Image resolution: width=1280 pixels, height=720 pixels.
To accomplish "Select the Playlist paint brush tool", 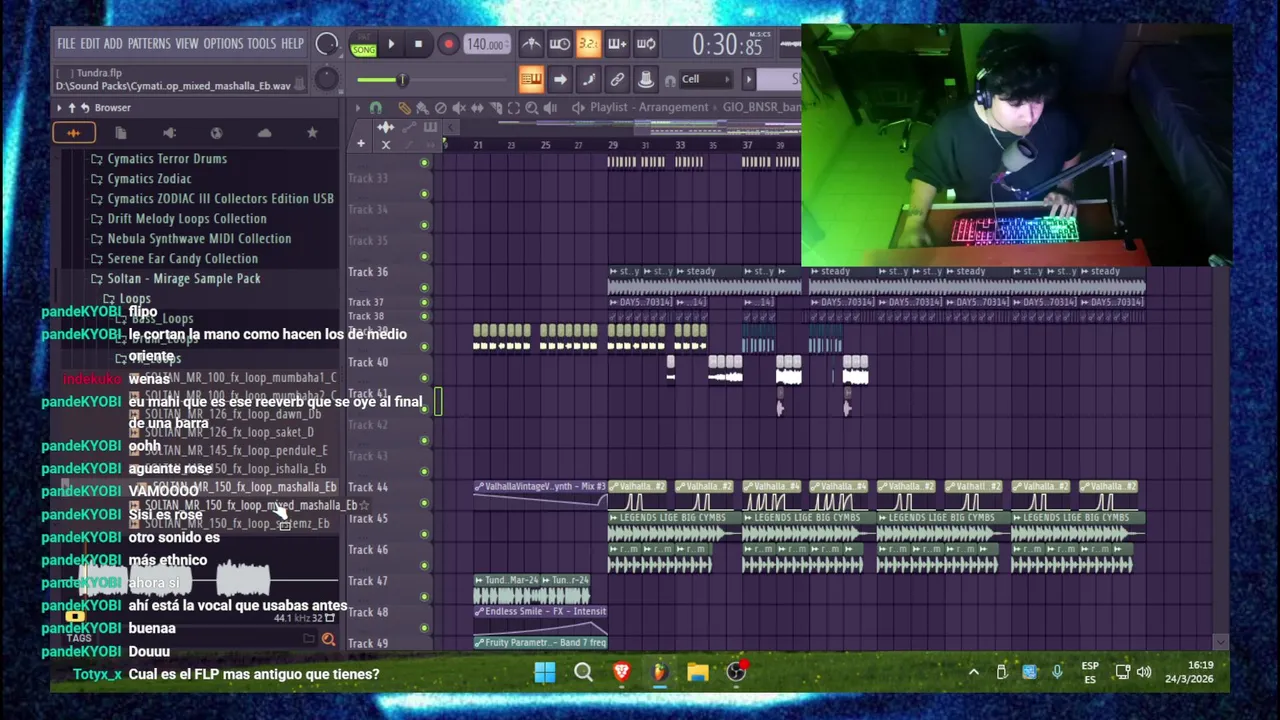I will coord(422,107).
